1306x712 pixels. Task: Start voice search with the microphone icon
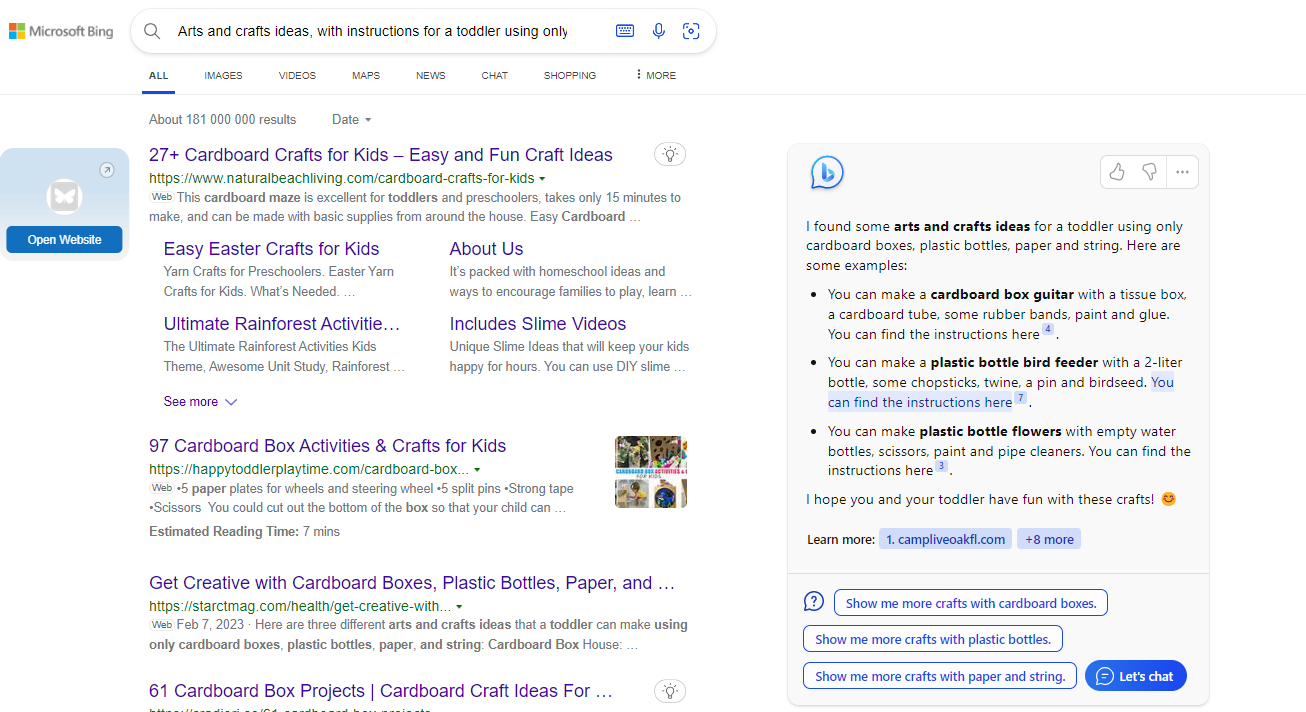coord(659,31)
